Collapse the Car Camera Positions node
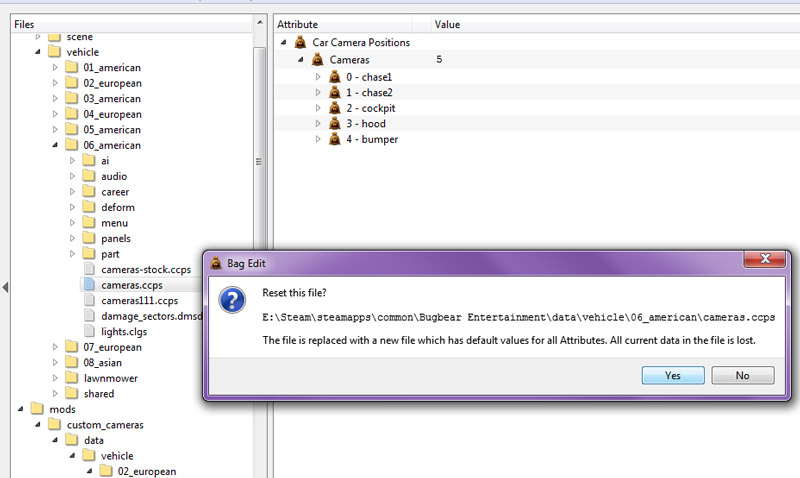 [x=284, y=42]
